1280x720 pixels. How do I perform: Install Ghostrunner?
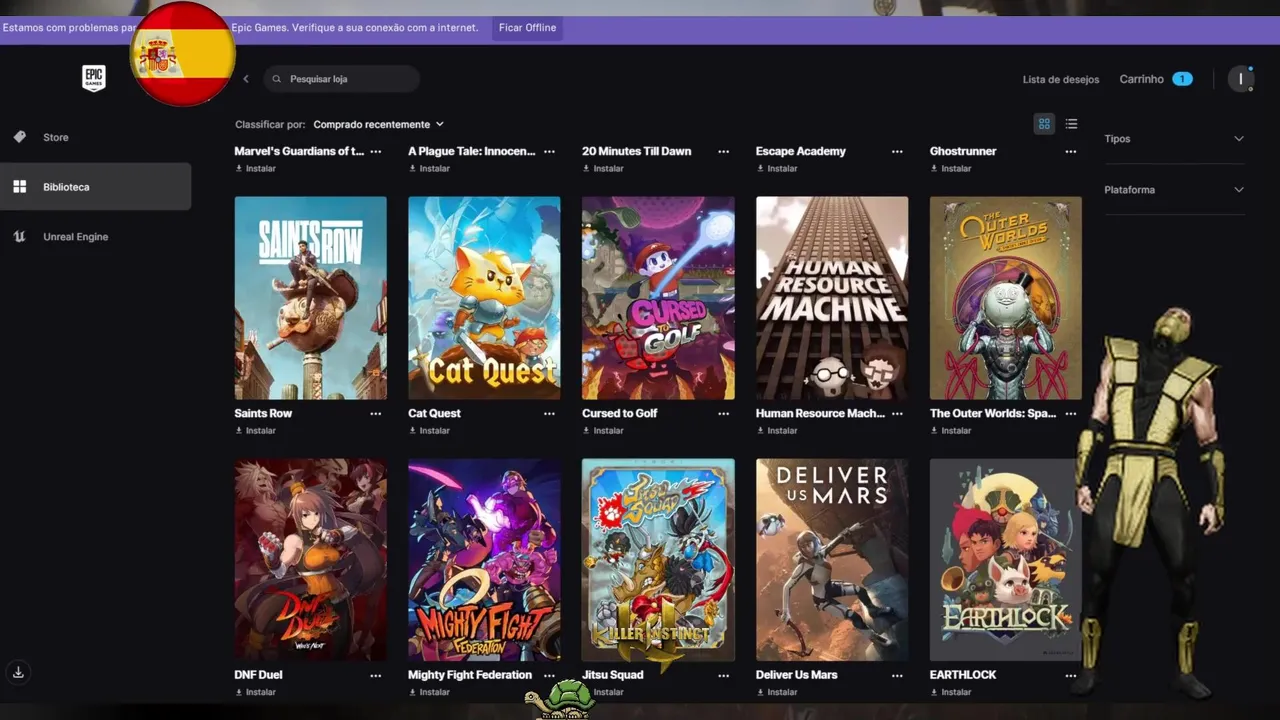(951, 169)
